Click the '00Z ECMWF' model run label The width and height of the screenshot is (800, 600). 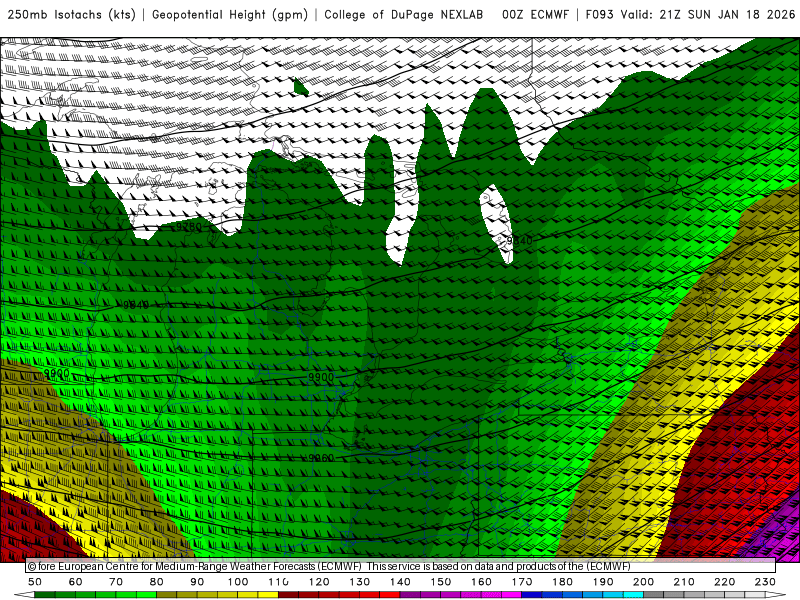pyautogui.click(x=535, y=15)
